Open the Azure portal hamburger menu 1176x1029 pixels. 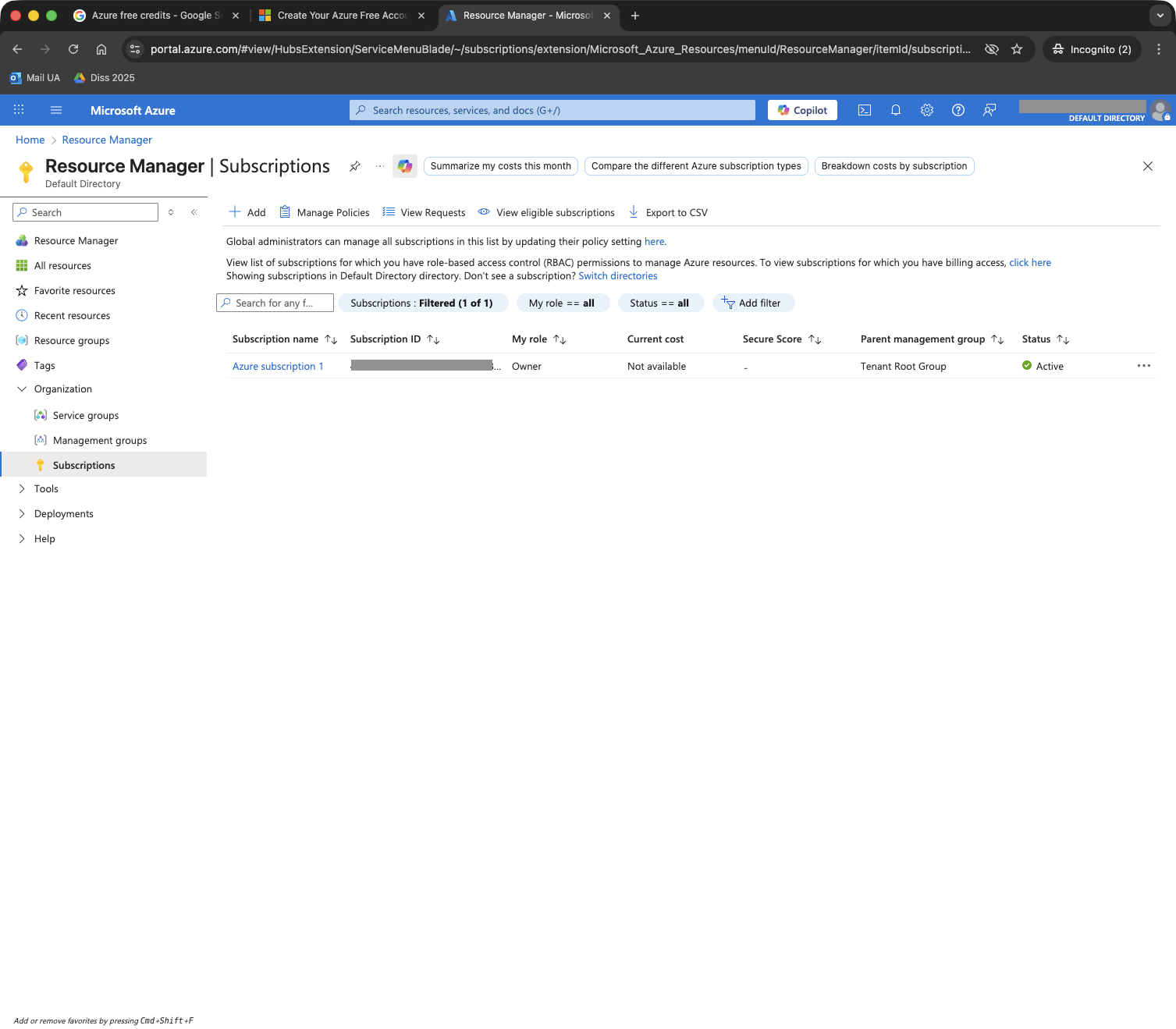pyautogui.click(x=56, y=110)
